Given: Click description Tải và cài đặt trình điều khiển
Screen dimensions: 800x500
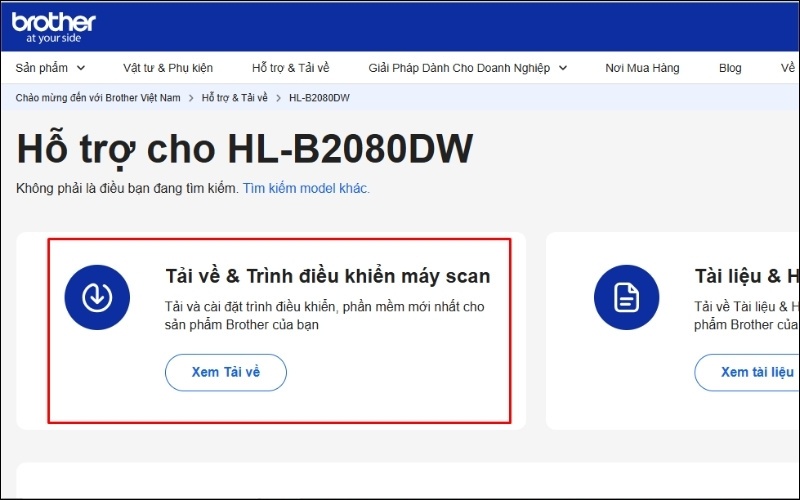Looking at the screenshot, I should coord(324,315).
